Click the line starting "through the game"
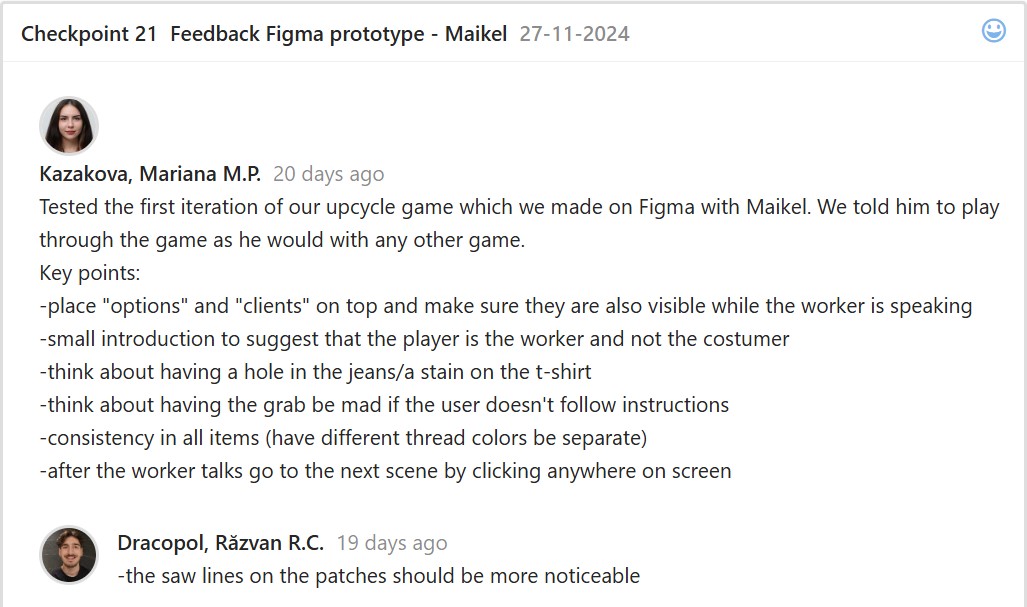 [x=282, y=240]
